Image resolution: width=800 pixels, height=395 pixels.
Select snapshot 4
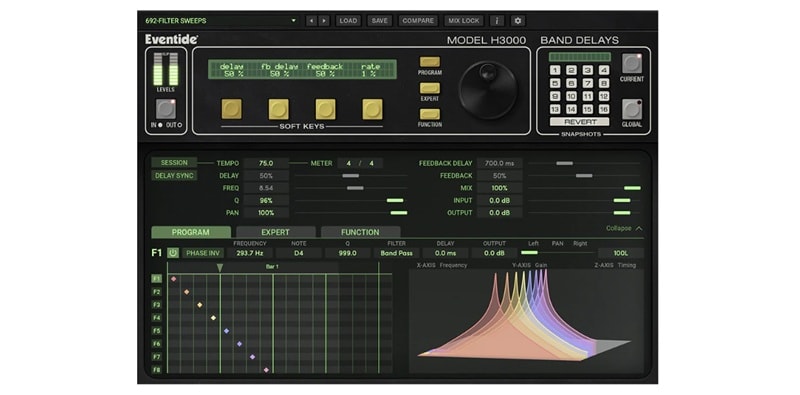click(x=604, y=70)
